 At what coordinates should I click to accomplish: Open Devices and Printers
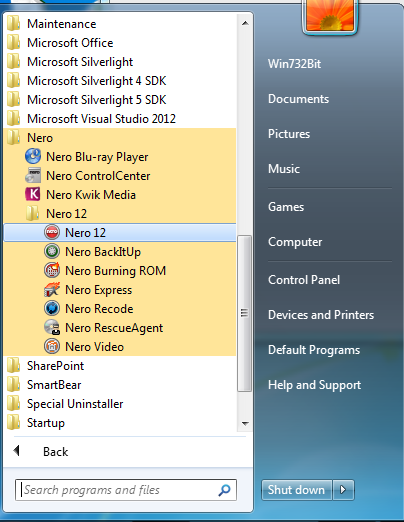(x=321, y=315)
